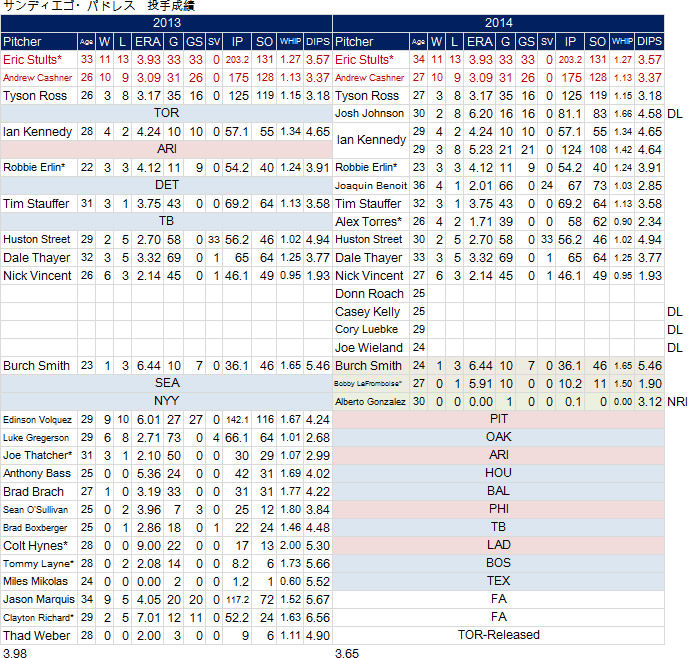
Task: Click the 3.98 total below the 2013 table
Action: pyautogui.click(x=15, y=653)
